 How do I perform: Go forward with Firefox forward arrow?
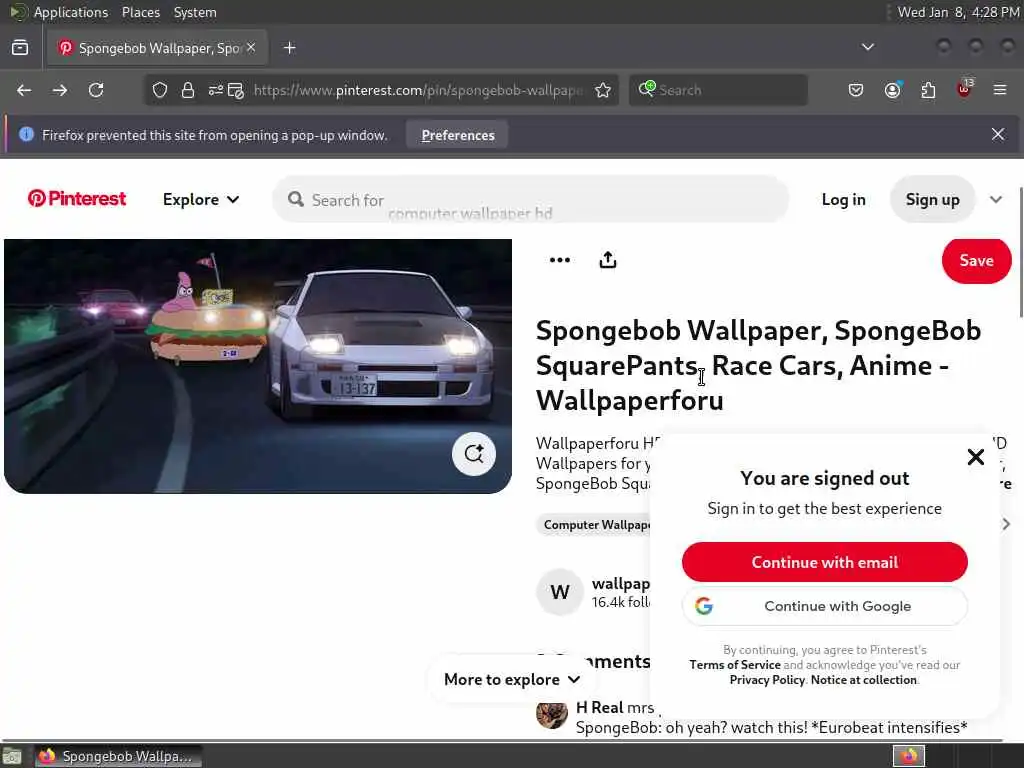point(60,90)
